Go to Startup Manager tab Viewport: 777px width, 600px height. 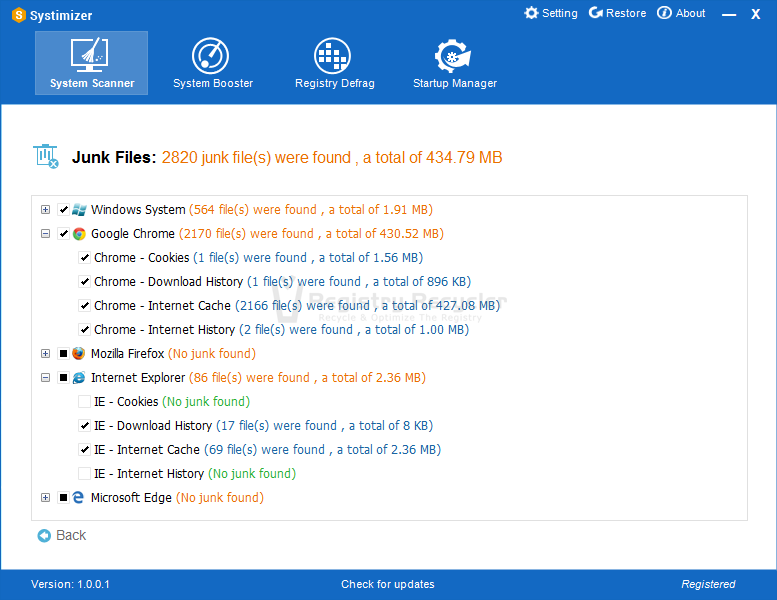tap(455, 63)
